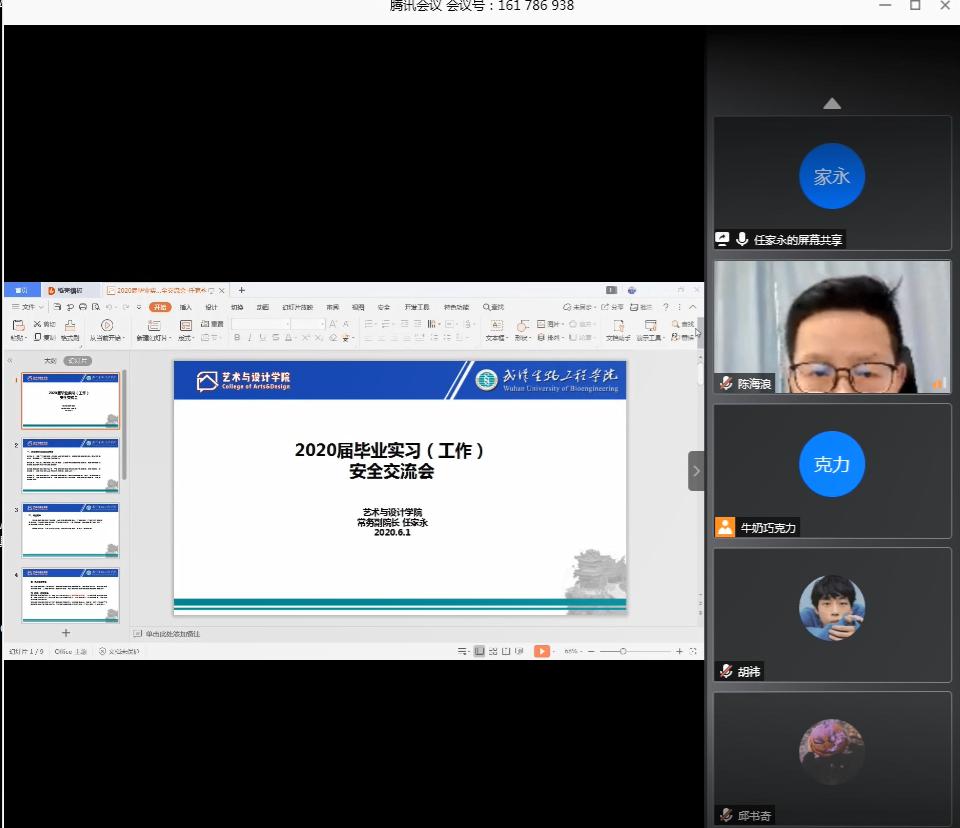Switch to the 设计 ribbon tab
Screen dimensions: 960x828
point(211,307)
